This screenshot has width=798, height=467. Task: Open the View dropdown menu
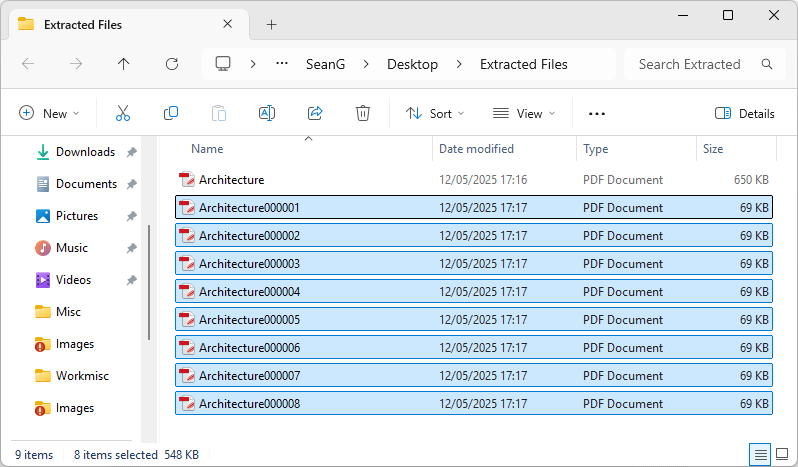(524, 113)
